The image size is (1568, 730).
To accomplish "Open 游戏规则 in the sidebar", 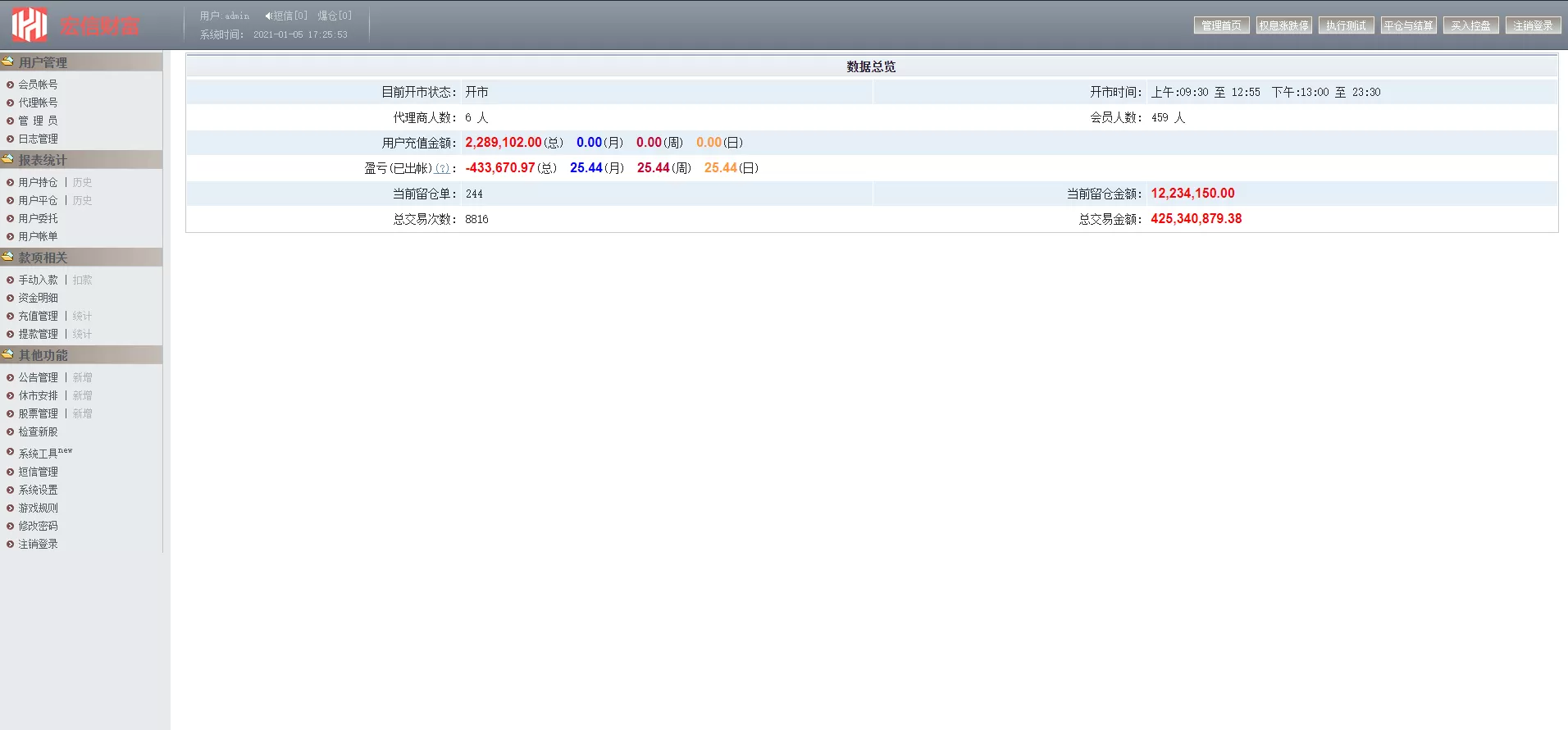I will coord(39,508).
